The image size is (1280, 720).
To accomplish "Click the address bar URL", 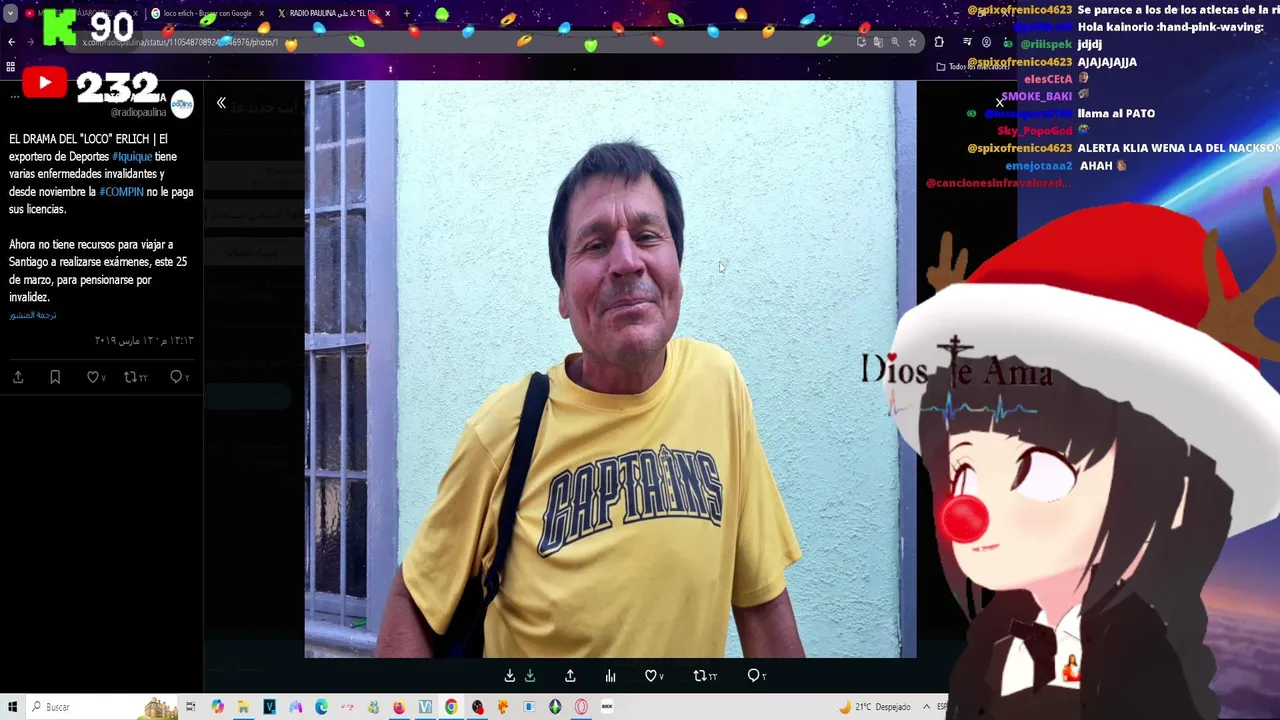I will click(180, 42).
